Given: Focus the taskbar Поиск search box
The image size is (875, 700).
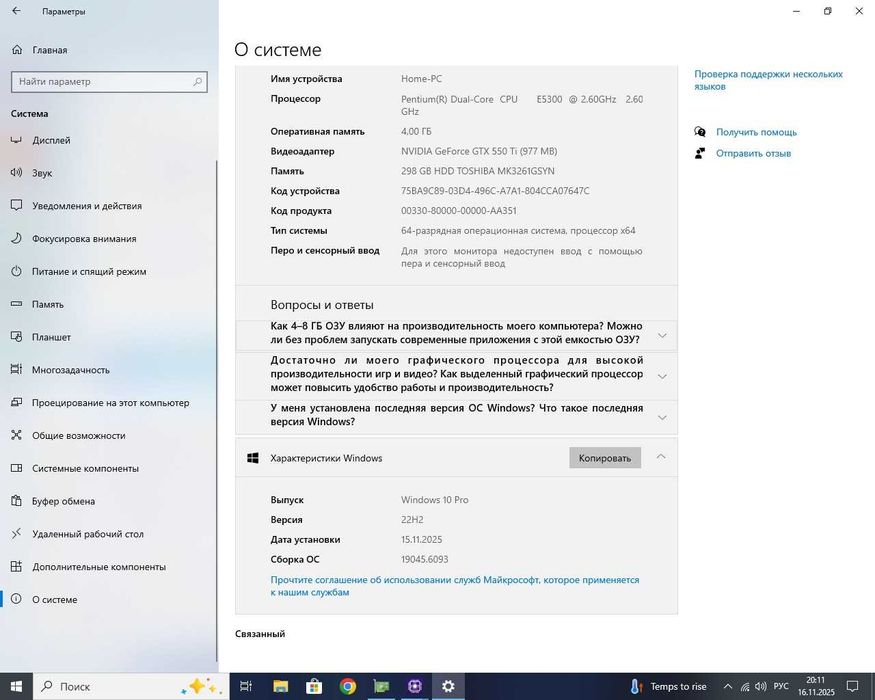Looking at the screenshot, I should click(x=131, y=686).
